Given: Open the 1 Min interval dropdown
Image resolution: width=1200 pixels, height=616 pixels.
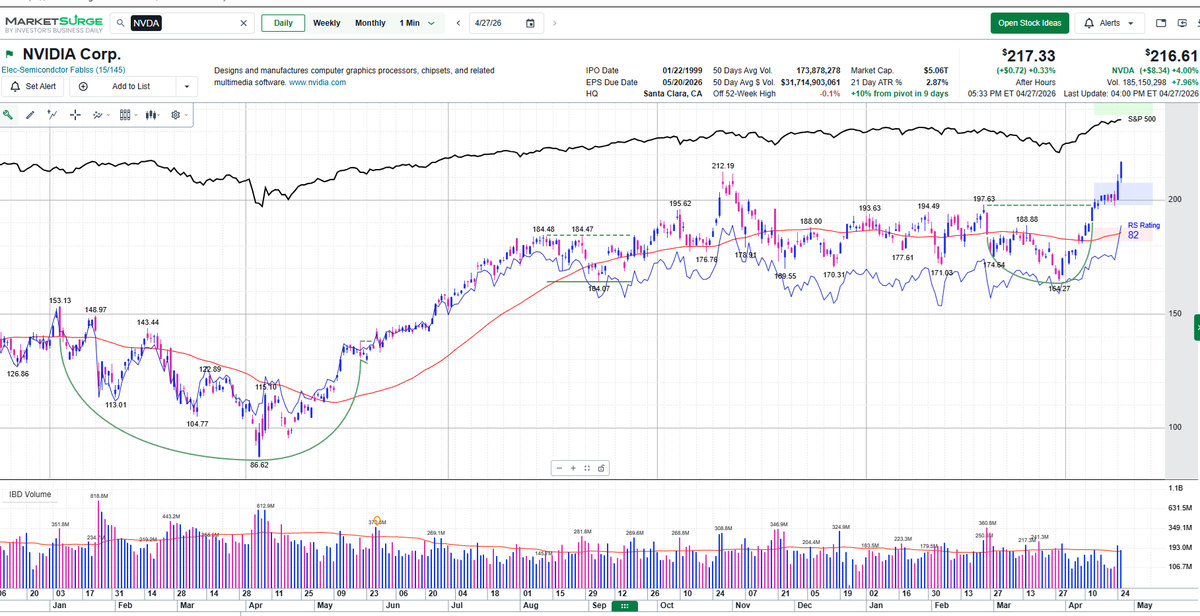Looking at the screenshot, I should [417, 23].
